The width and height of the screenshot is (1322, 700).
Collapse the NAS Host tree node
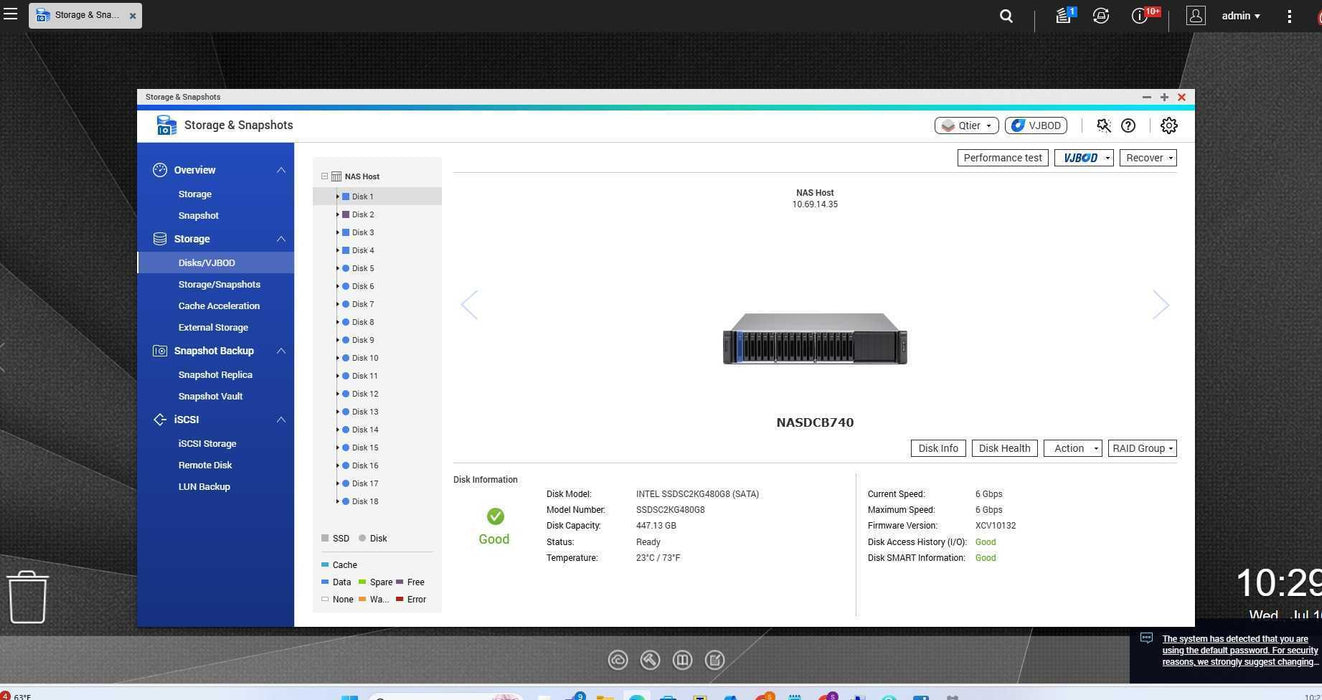pos(324,177)
